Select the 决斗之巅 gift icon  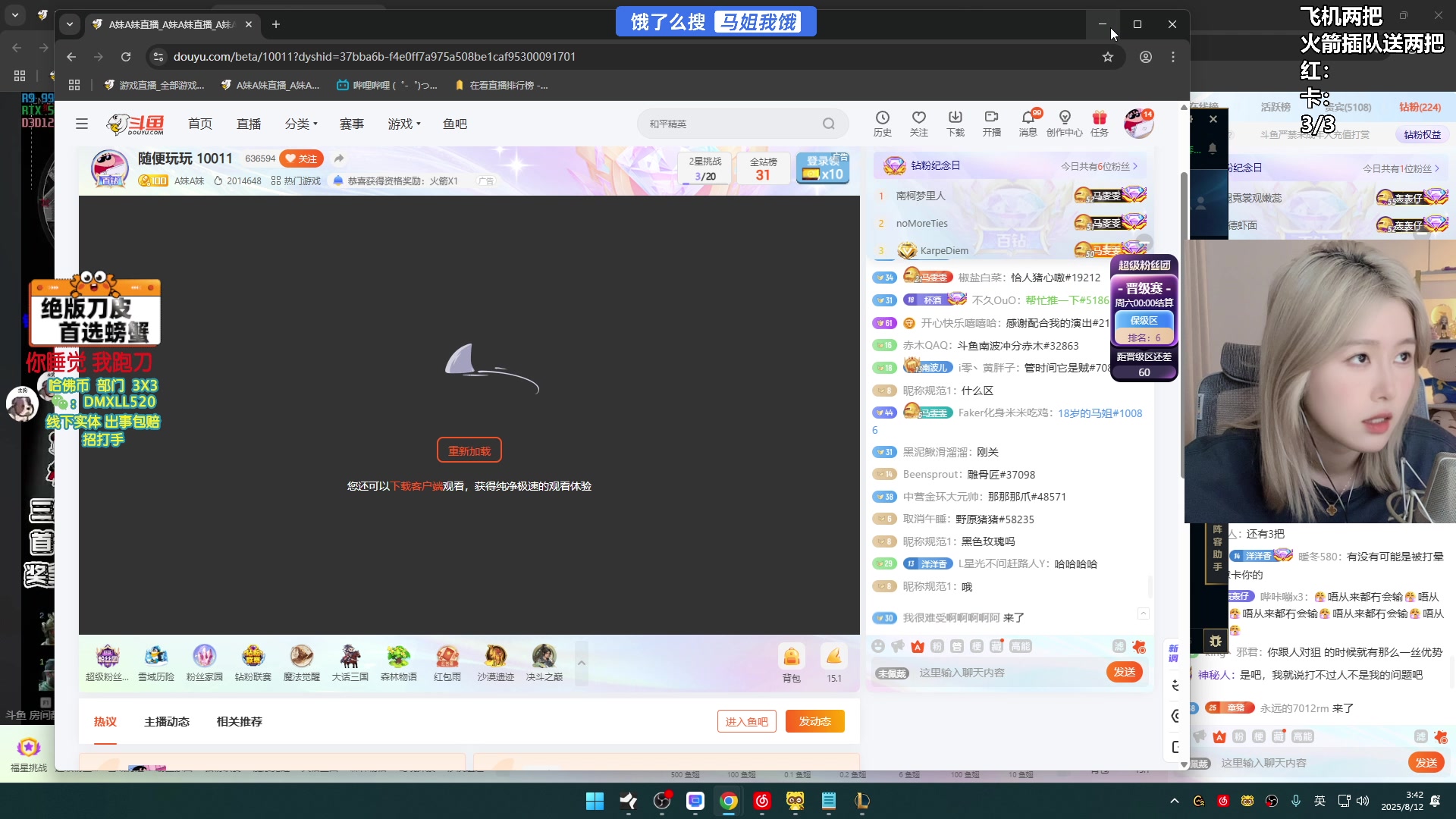coord(544,663)
